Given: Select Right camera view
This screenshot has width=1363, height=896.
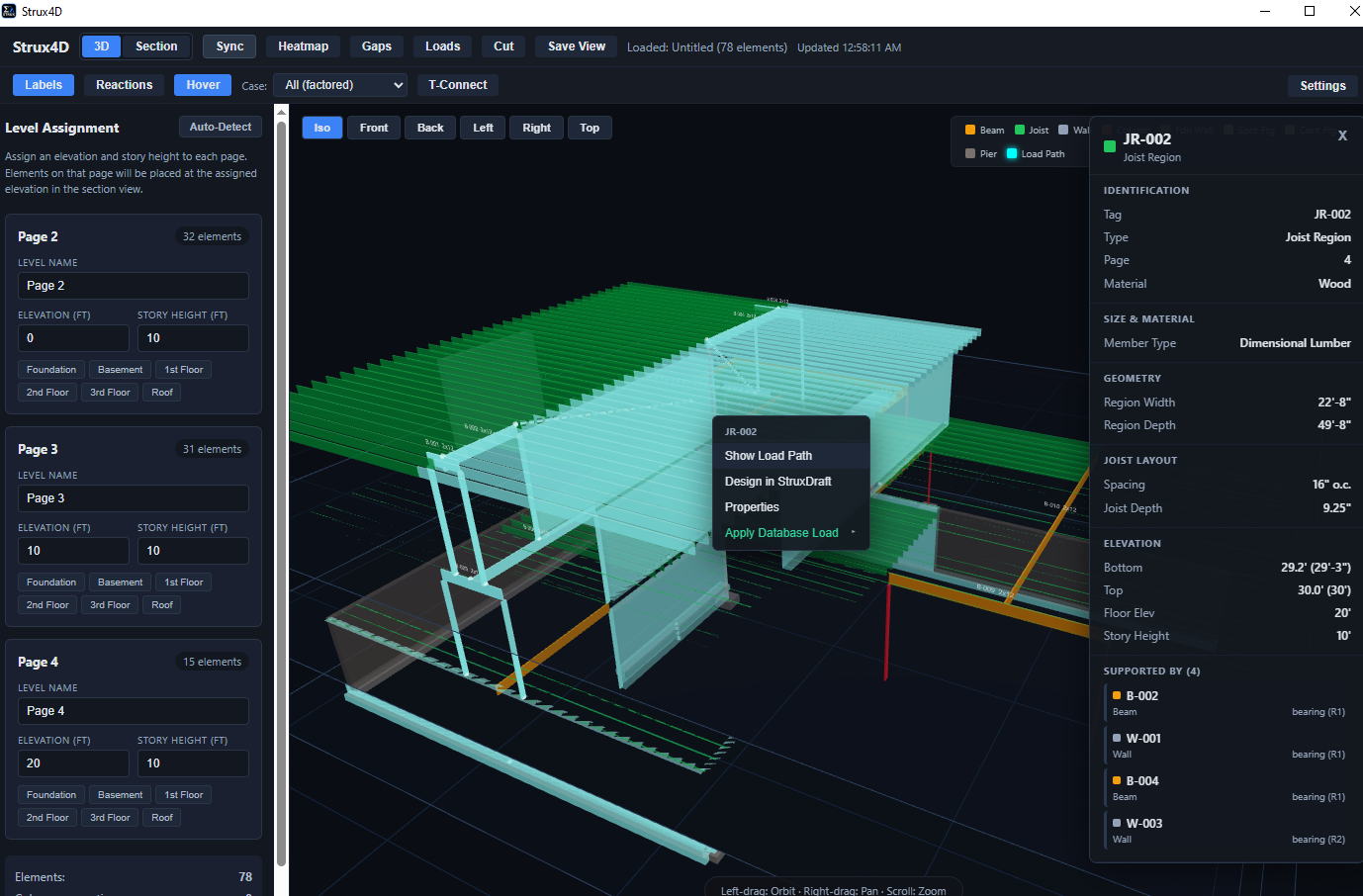Looking at the screenshot, I should tap(537, 128).
